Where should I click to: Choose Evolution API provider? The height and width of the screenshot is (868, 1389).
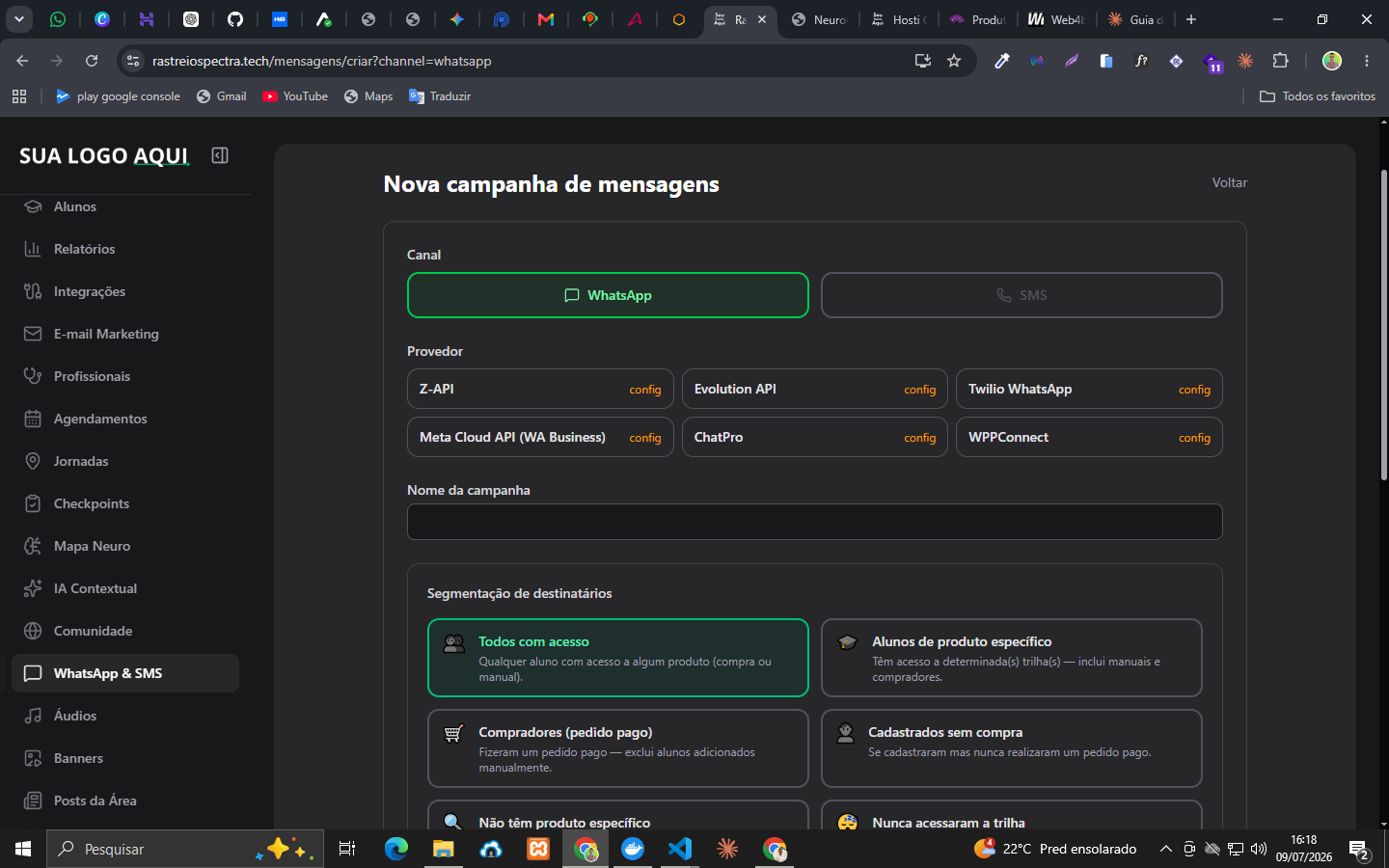[815, 389]
